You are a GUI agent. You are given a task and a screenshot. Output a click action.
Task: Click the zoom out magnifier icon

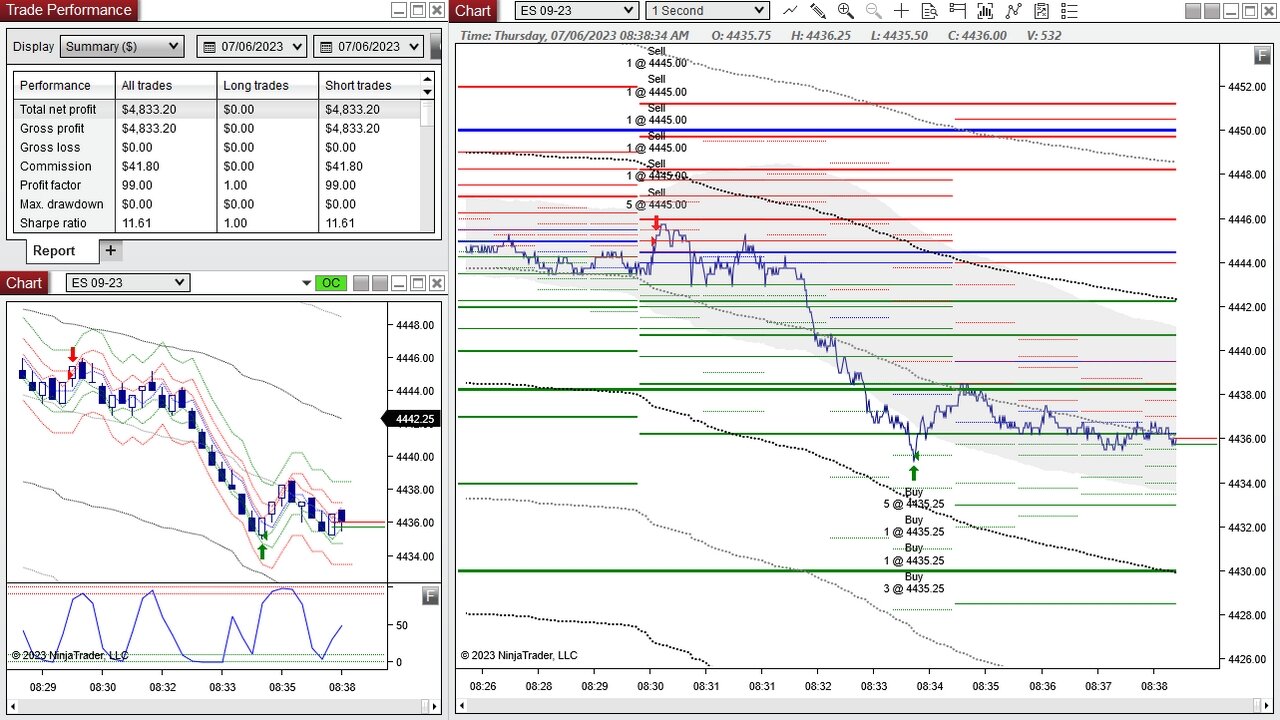coord(874,11)
